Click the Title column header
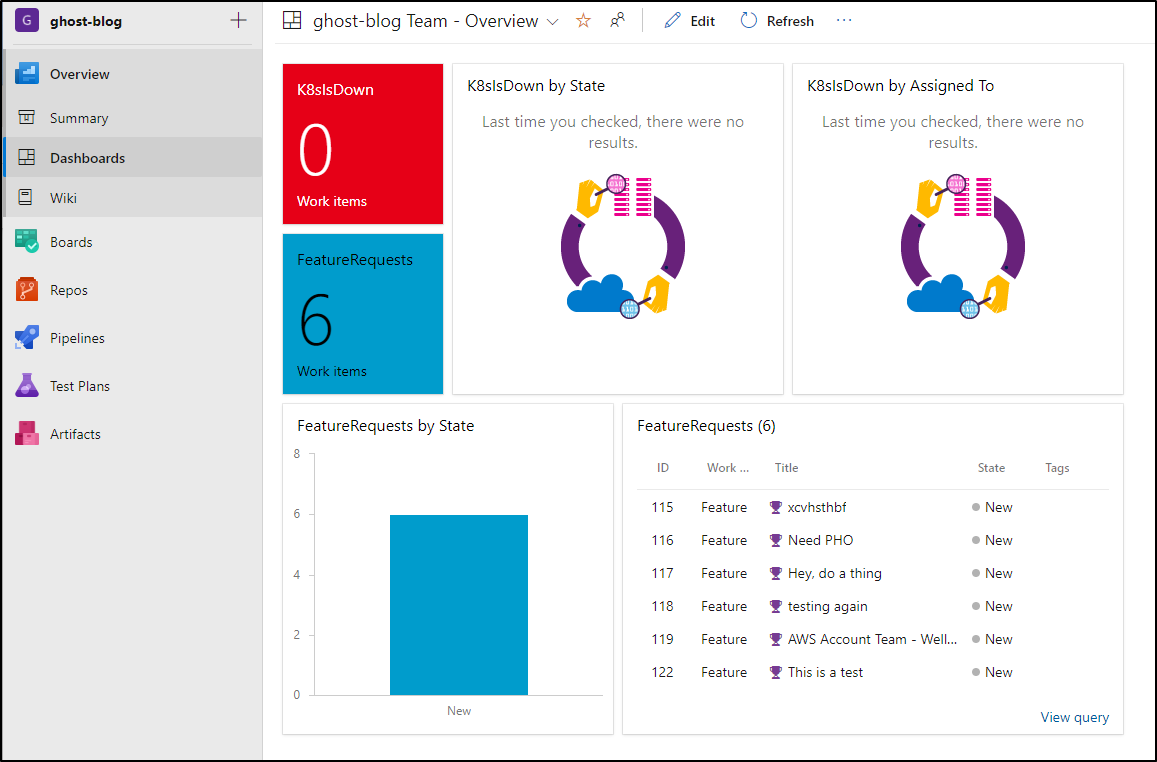The image size is (1157, 762). (787, 468)
